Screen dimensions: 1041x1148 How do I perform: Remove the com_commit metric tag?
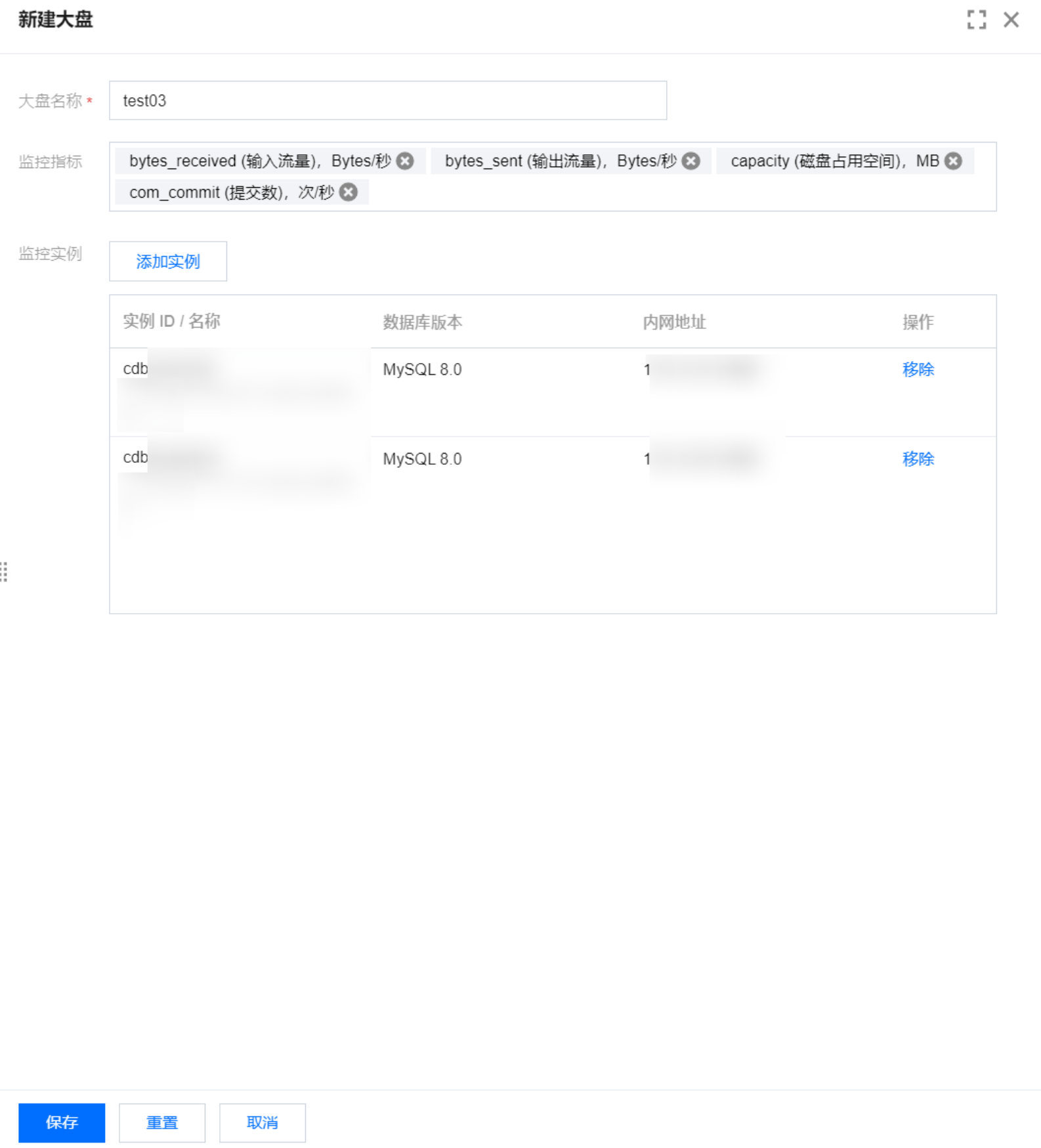[349, 192]
